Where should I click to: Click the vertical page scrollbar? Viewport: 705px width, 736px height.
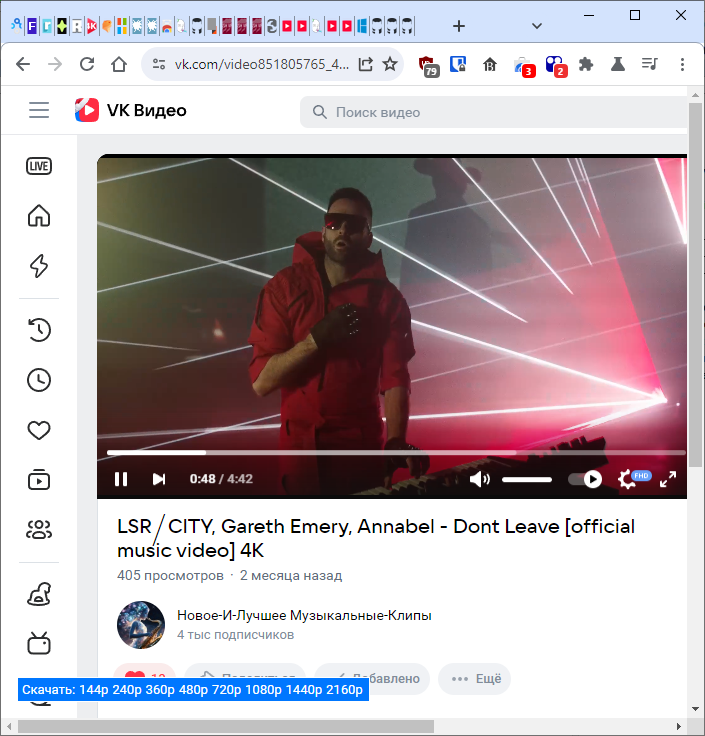[x=695, y=284]
